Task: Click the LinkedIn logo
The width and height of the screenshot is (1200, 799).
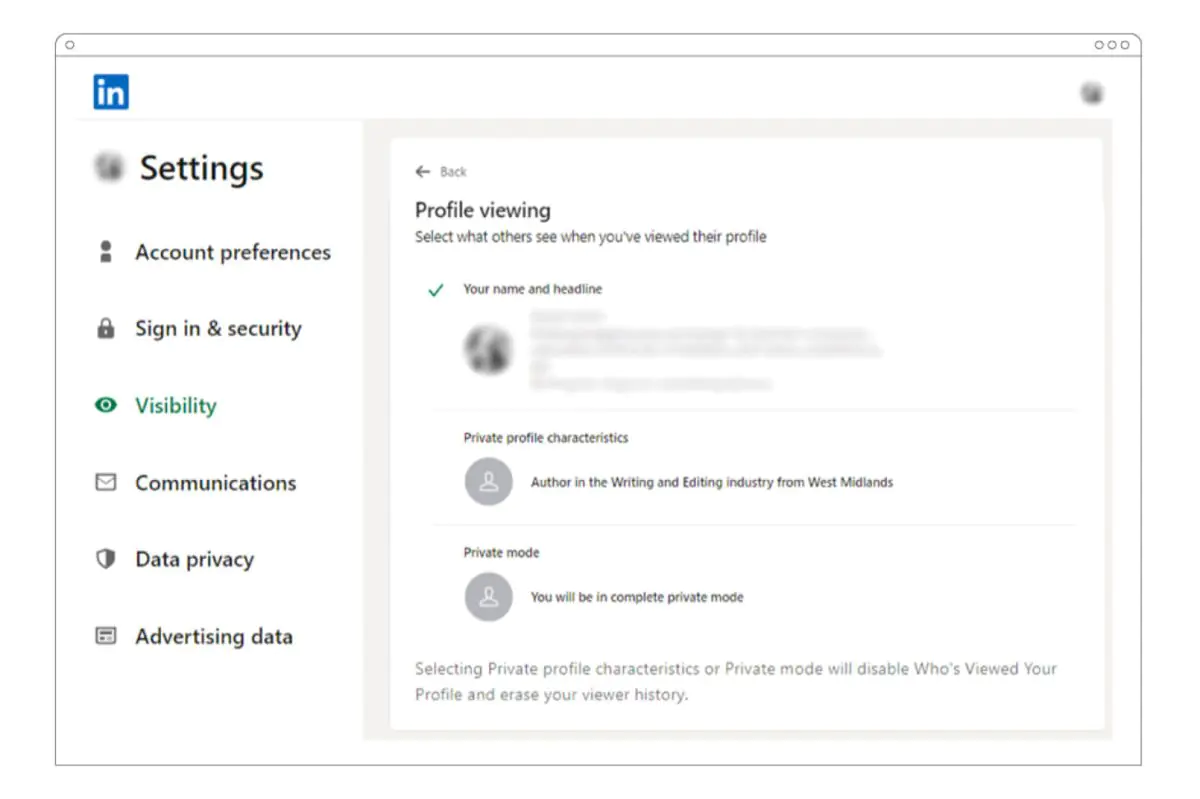Action: point(110,91)
